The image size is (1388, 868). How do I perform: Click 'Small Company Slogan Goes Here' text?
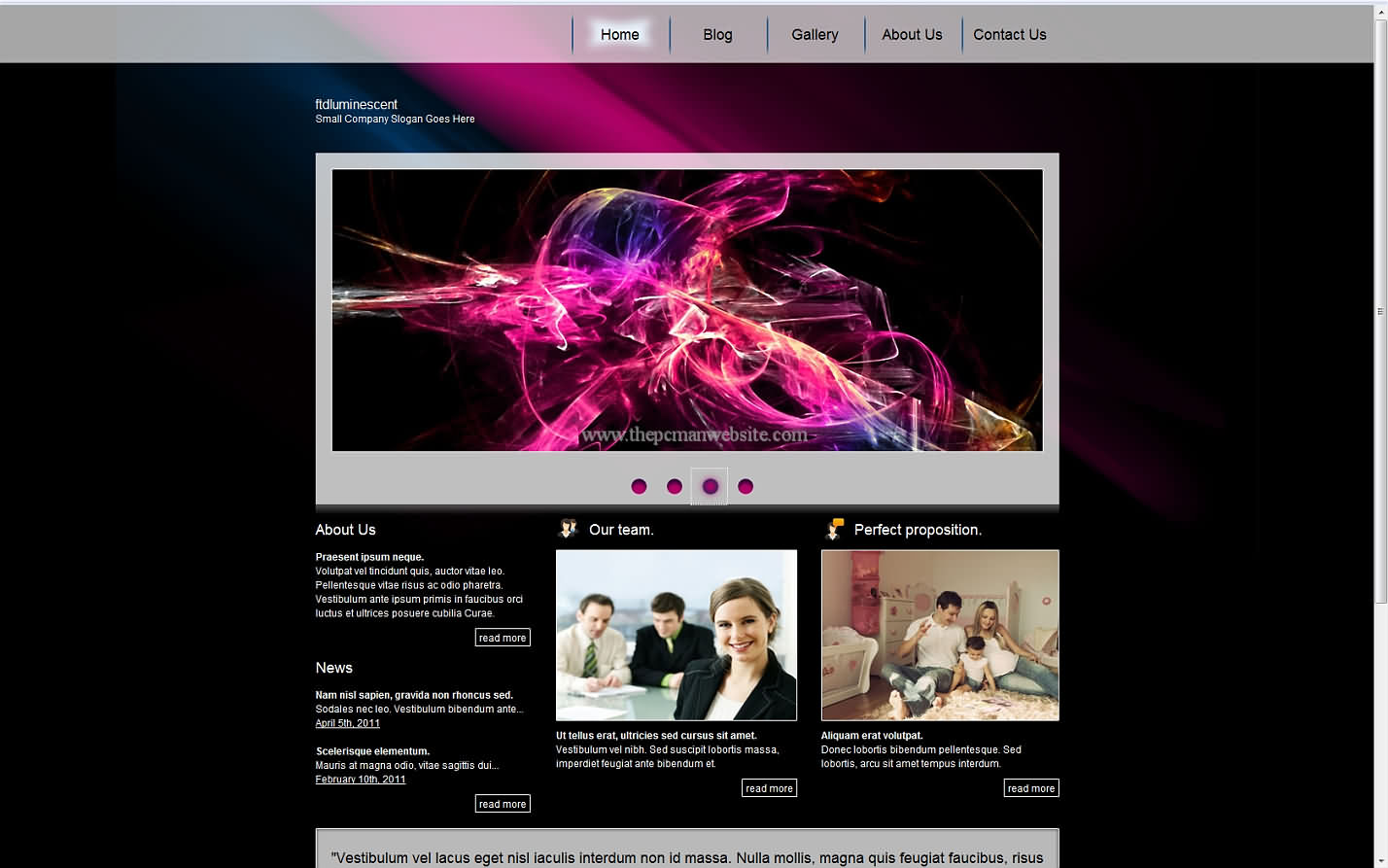[395, 119]
